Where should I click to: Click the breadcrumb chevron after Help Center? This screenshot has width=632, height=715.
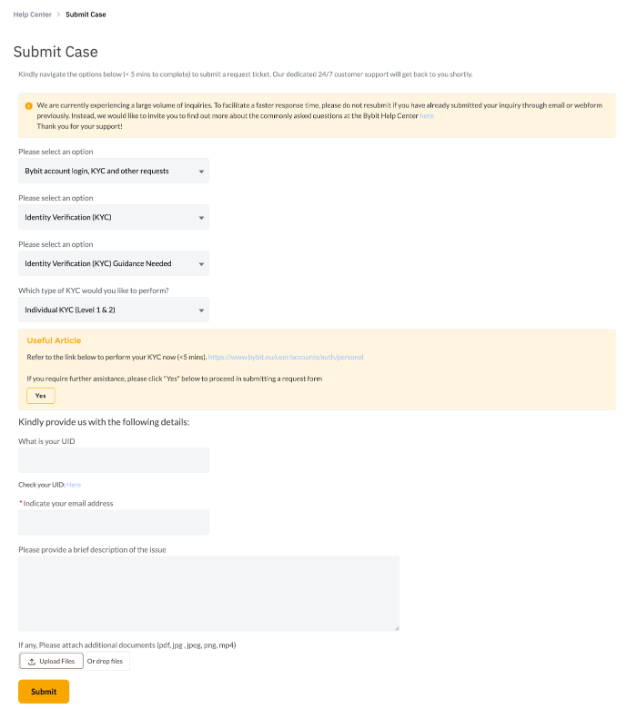(x=59, y=15)
